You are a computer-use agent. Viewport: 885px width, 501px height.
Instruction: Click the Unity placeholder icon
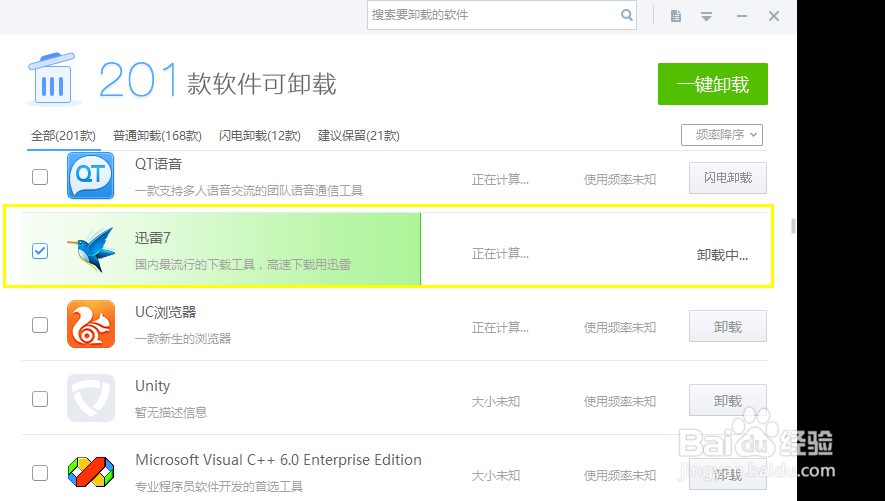tap(91, 398)
